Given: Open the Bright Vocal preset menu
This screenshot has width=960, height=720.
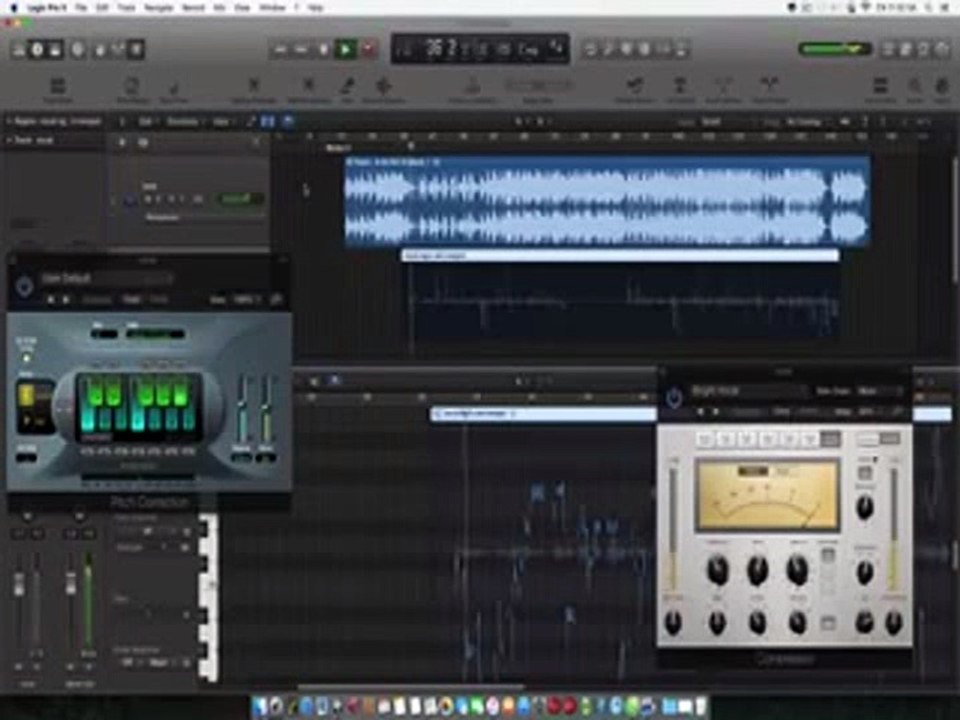Looking at the screenshot, I should [748, 391].
